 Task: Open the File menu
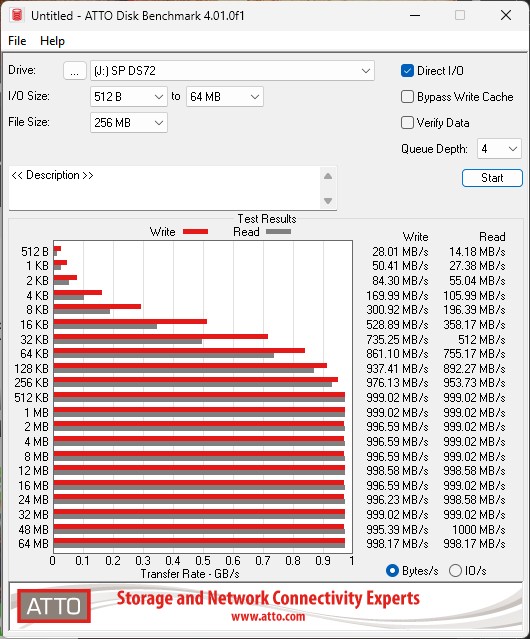coord(17,41)
